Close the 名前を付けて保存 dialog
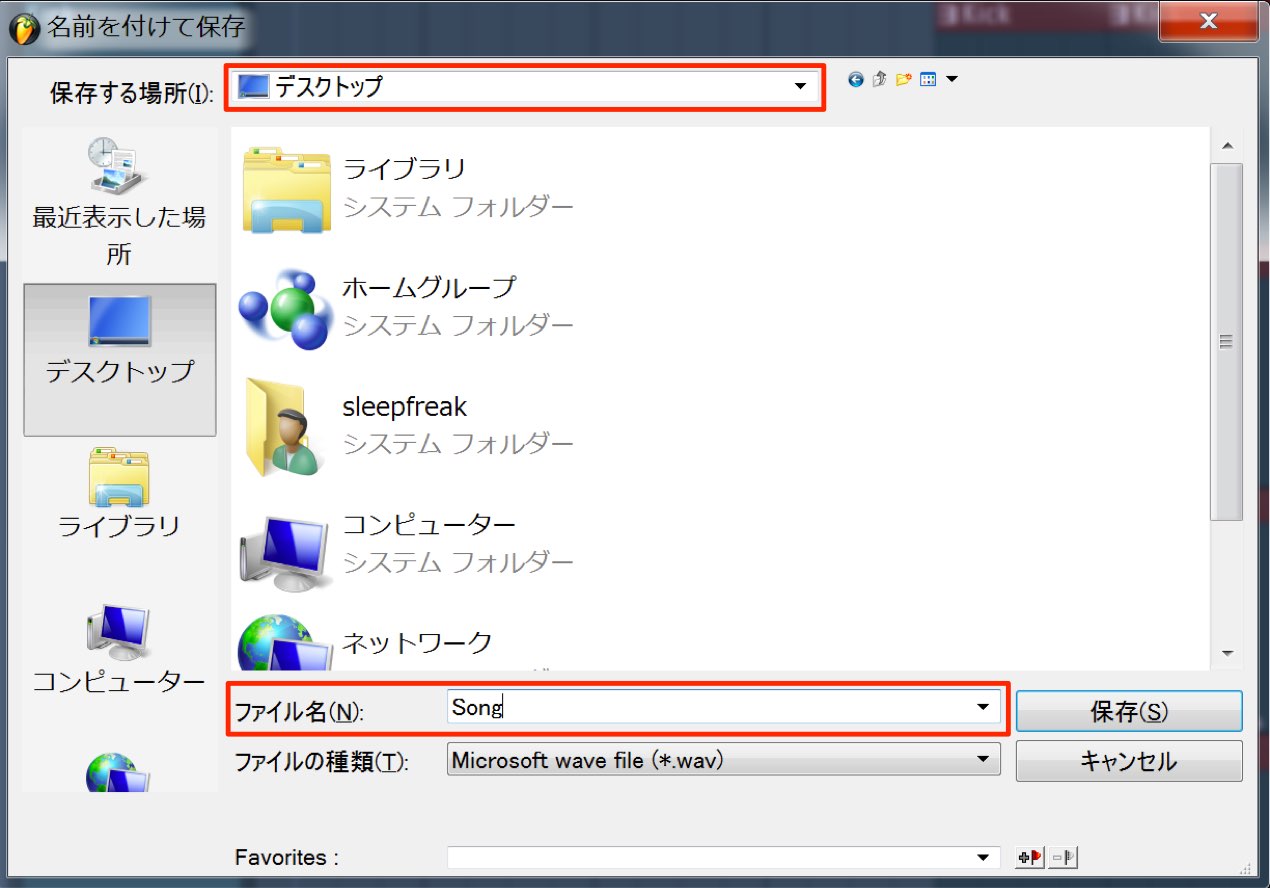Viewport: 1270px width, 888px height. [x=1208, y=21]
